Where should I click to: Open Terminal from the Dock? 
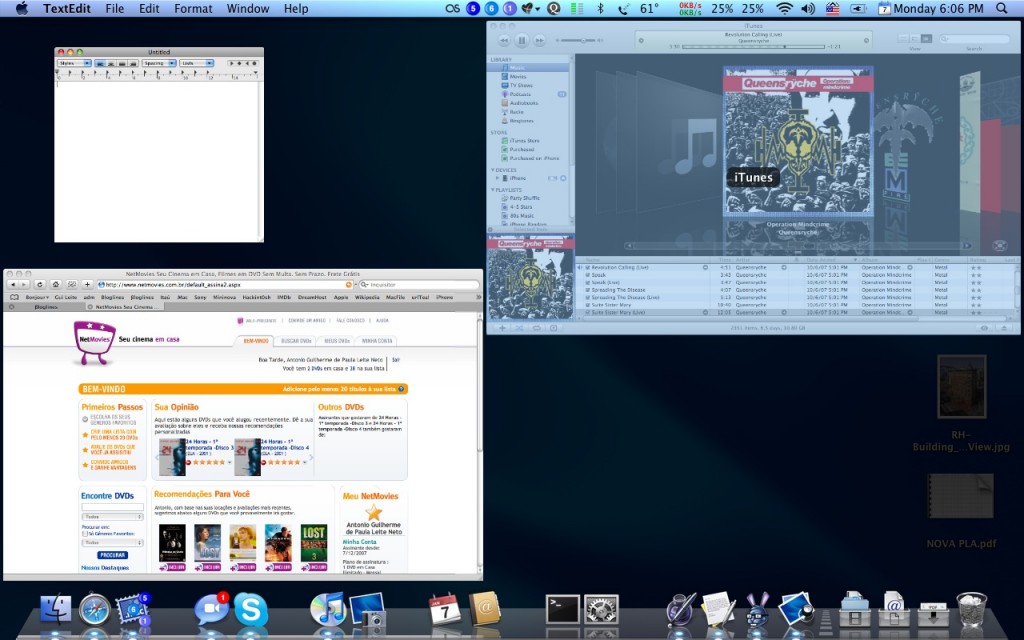pyautogui.click(x=562, y=609)
